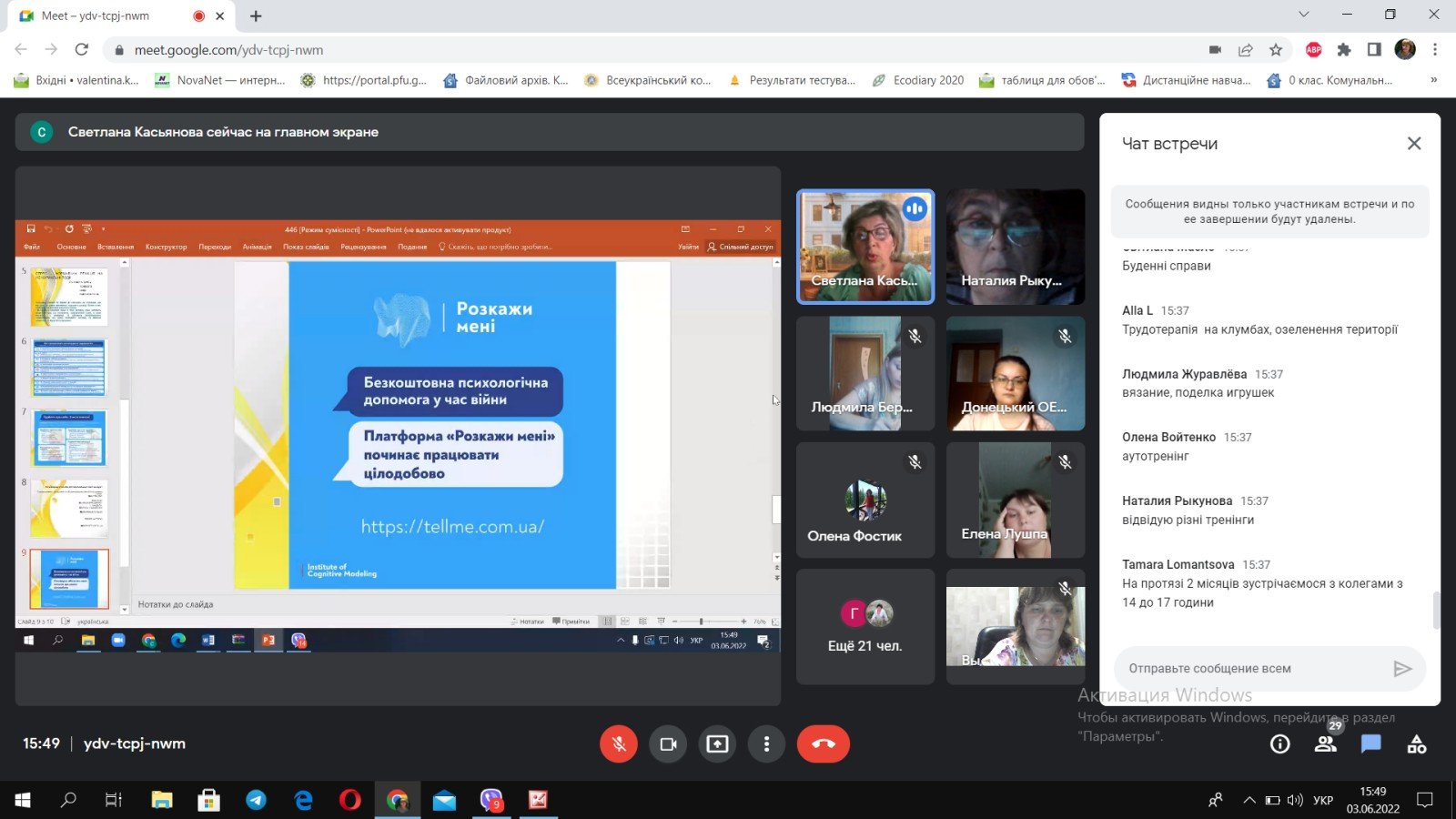
Task: Open Windows notification center
Action: [1425, 801]
